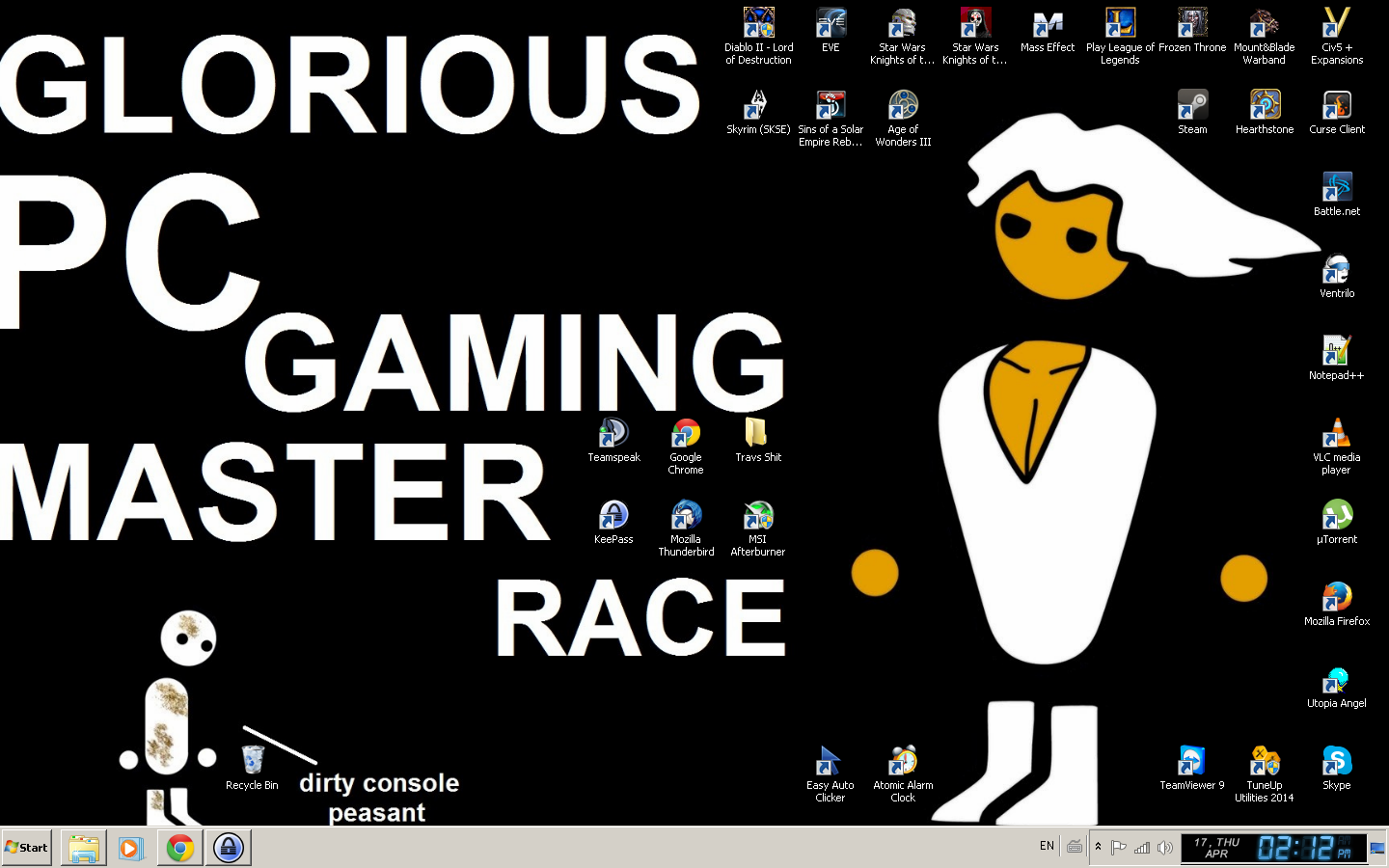Click the keyboard icon beside the language indicator

[x=1075, y=847]
